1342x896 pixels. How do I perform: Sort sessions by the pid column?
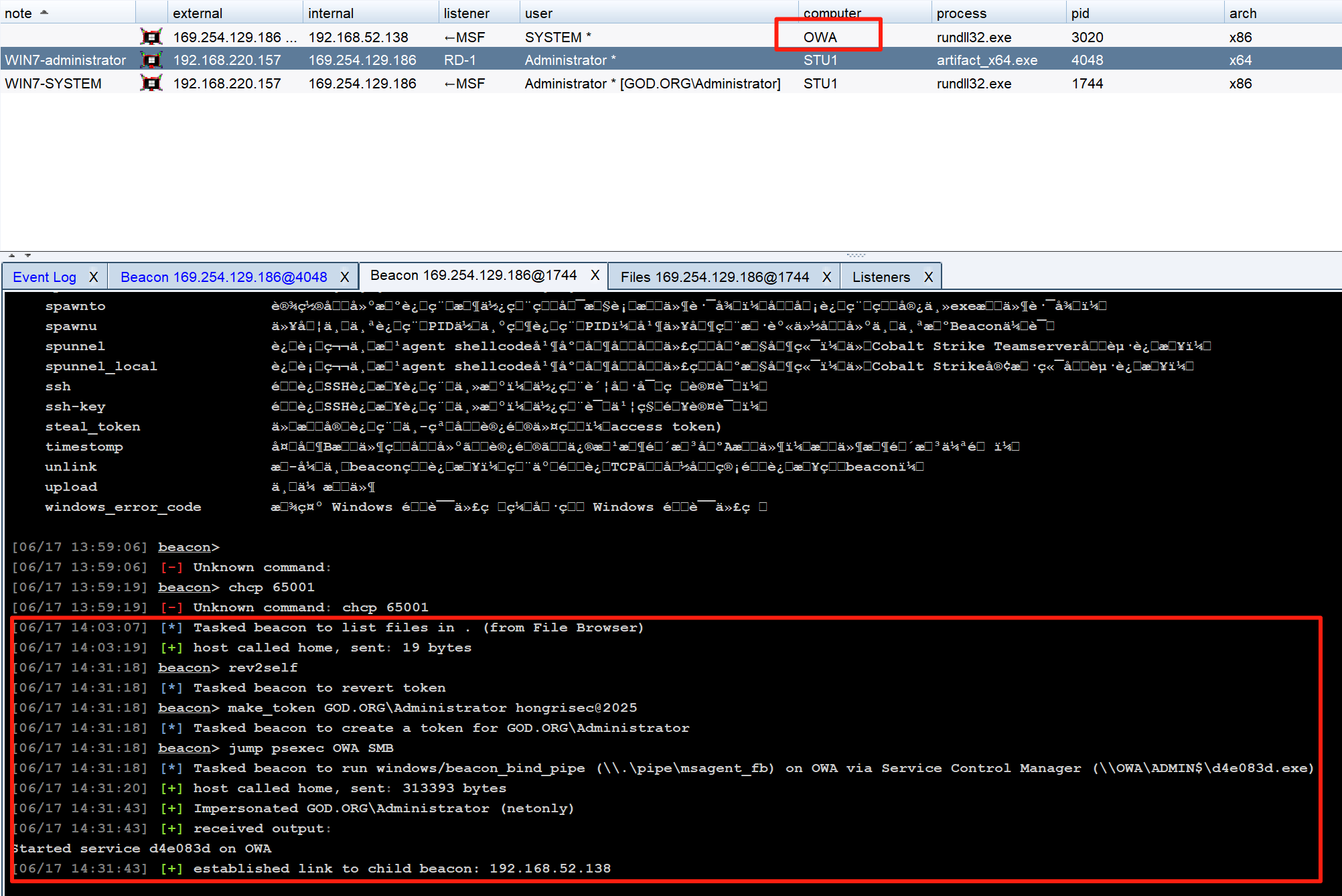coord(1080,13)
